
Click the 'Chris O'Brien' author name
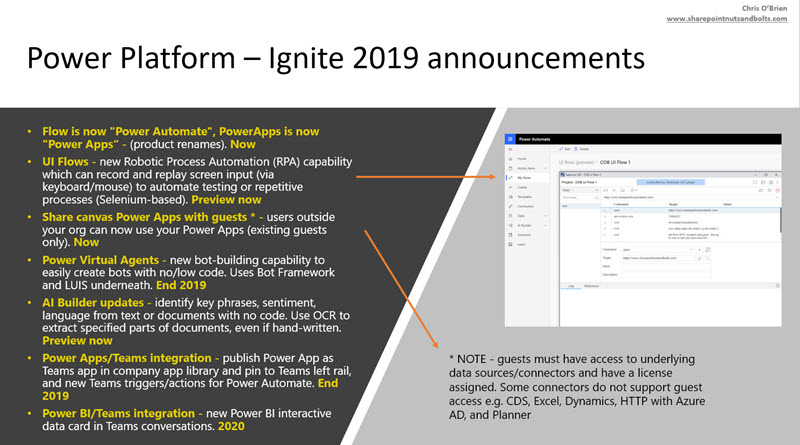764,8
